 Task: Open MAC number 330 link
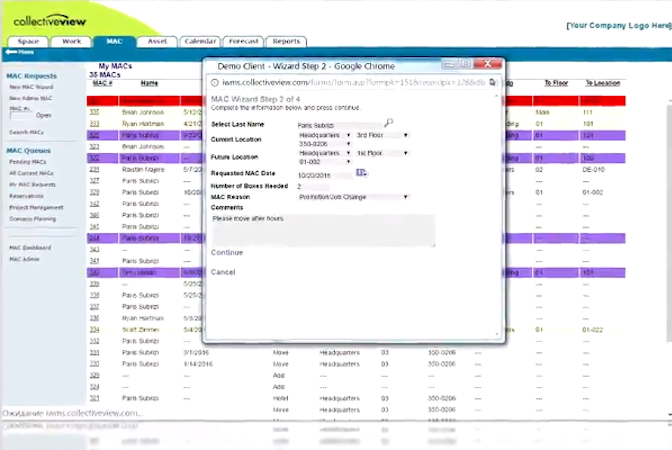[x=94, y=364]
